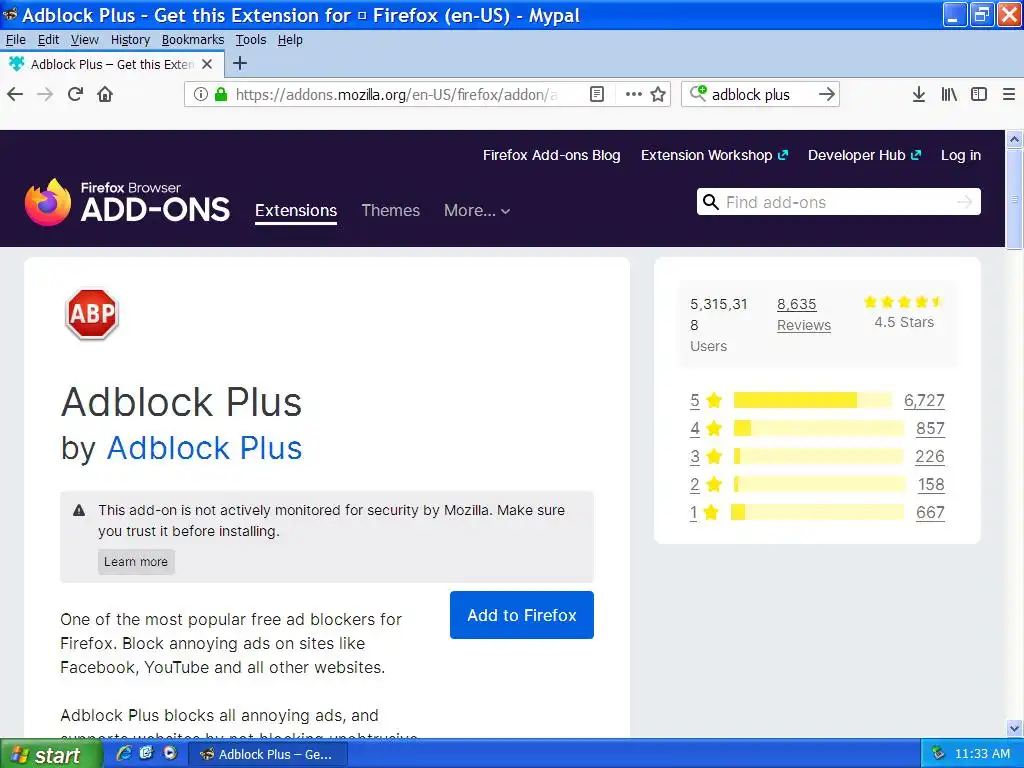
Task: Switch to the Themes section
Action: pos(391,210)
